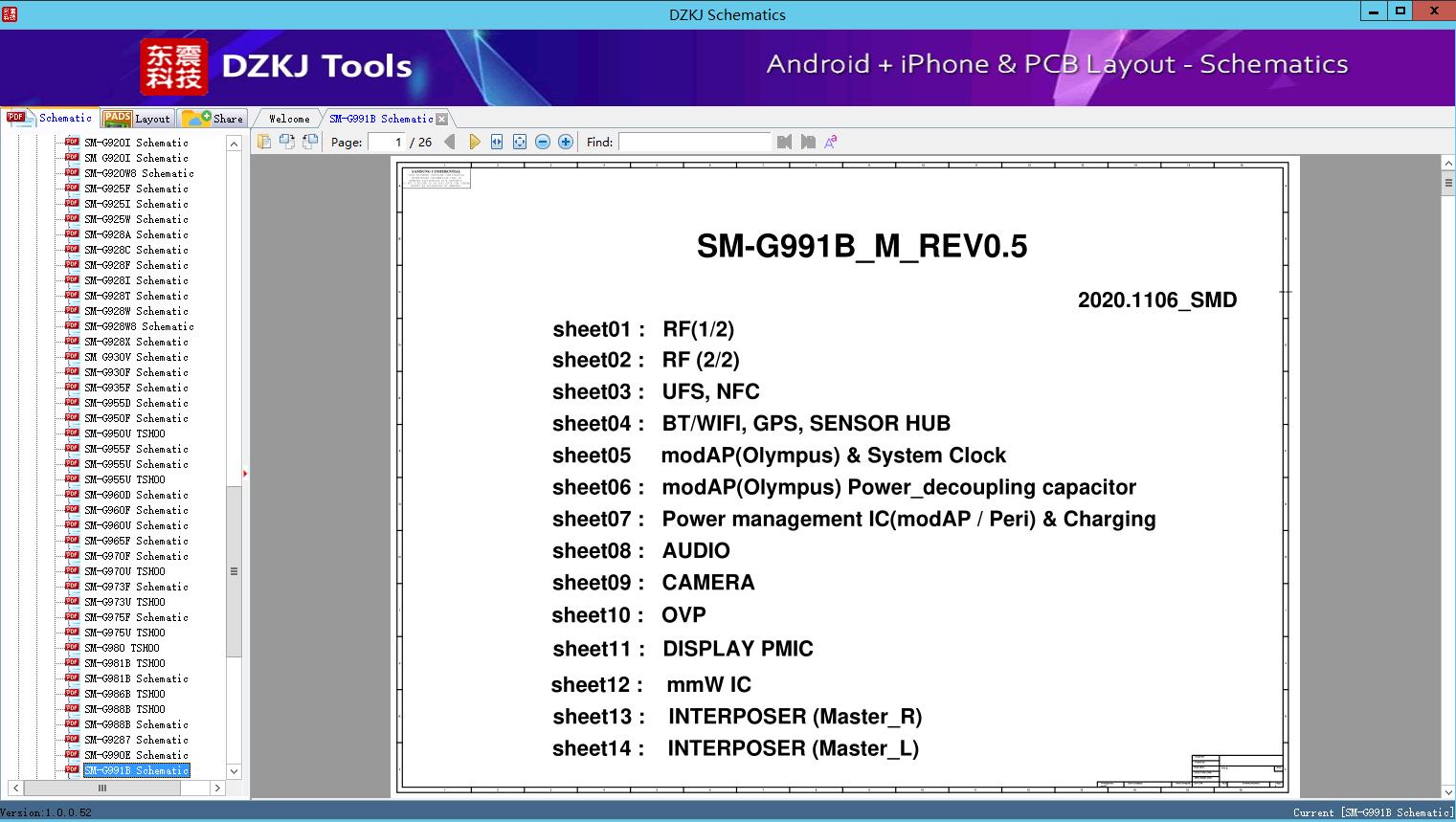1456x822 pixels.
Task: Select SM-G955U TSHOO tree entry
Action: [124, 479]
